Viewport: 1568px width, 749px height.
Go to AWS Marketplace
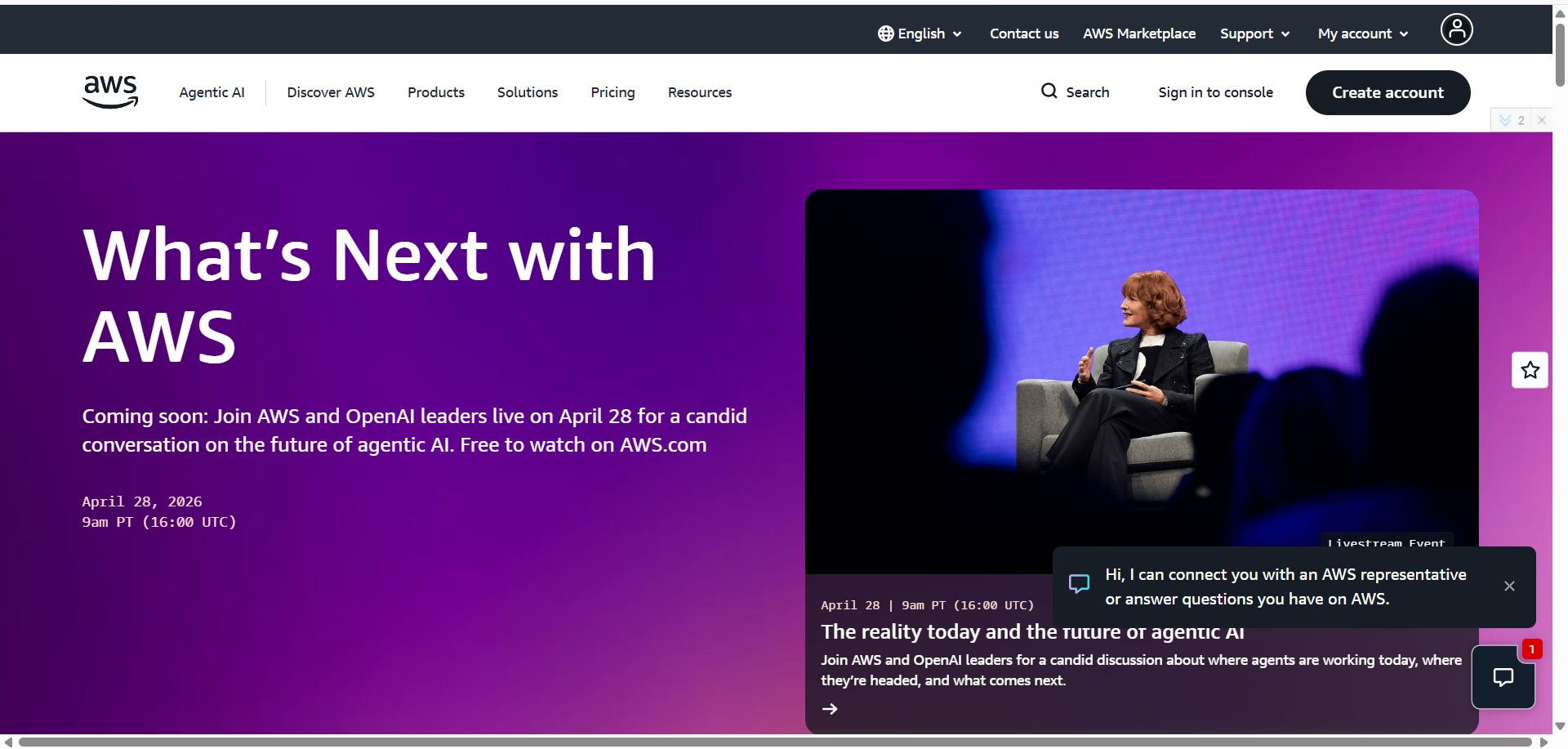click(x=1139, y=33)
